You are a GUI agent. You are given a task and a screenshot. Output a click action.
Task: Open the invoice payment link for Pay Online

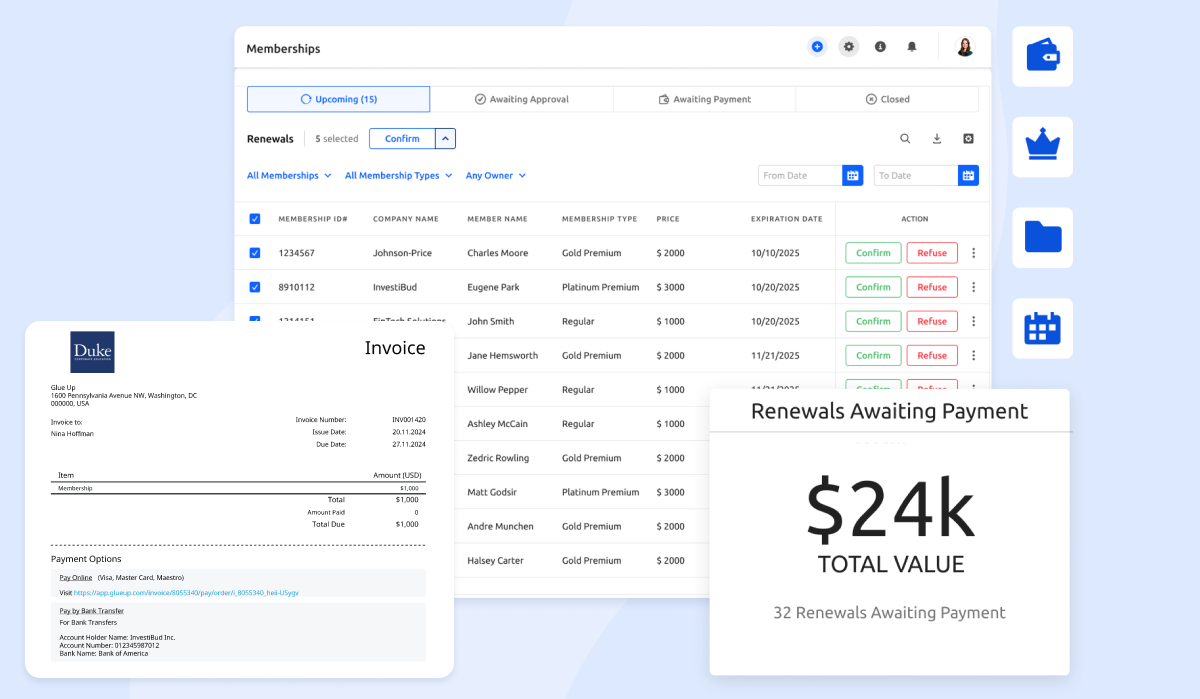tap(75, 577)
